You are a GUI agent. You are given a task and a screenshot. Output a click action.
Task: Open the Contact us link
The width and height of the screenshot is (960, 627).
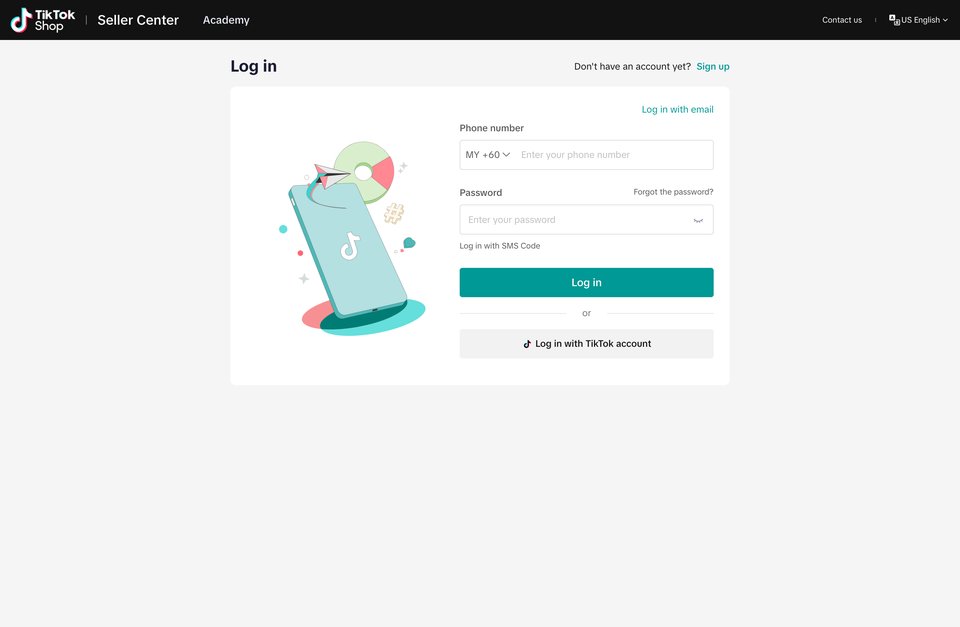click(842, 20)
